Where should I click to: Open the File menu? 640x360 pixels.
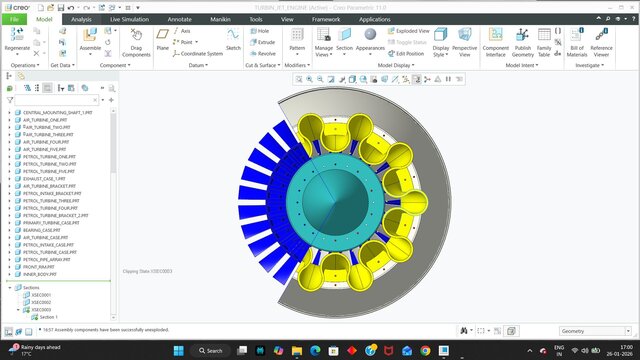[x=14, y=19]
